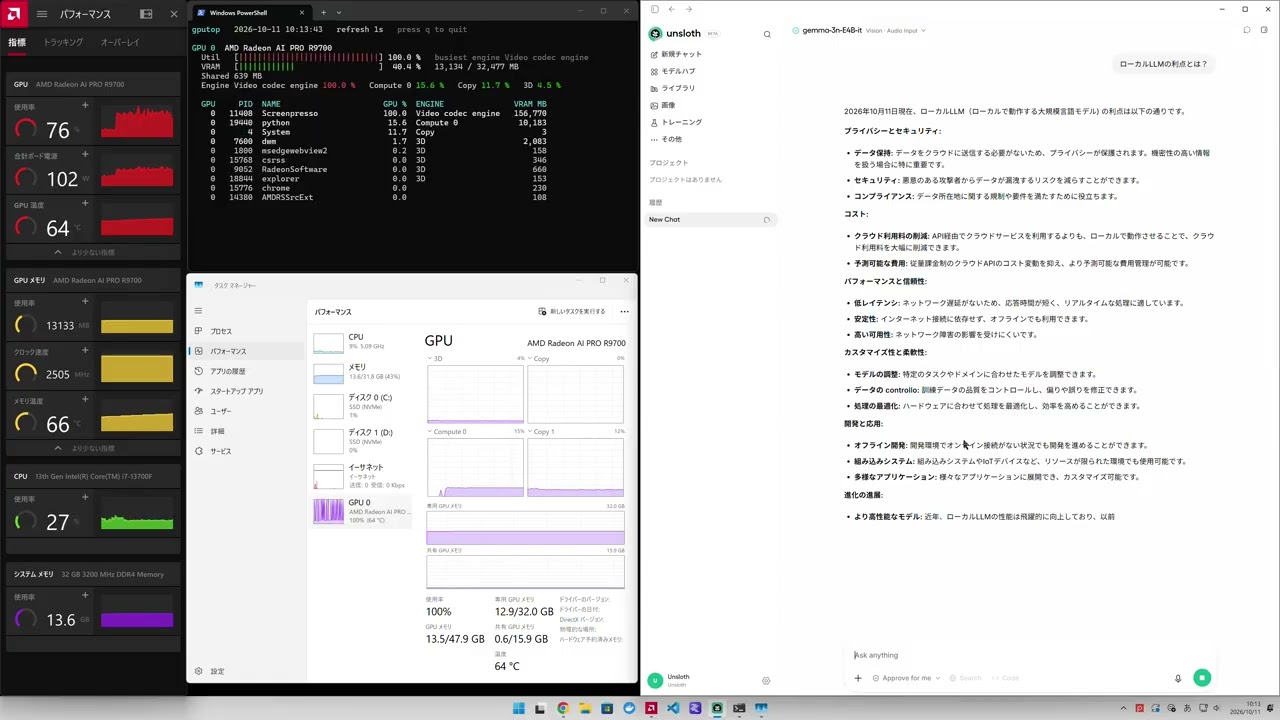The image size is (1280, 720).
Task: Open Task Manager navigation hamburger icon
Action: click(x=198, y=311)
